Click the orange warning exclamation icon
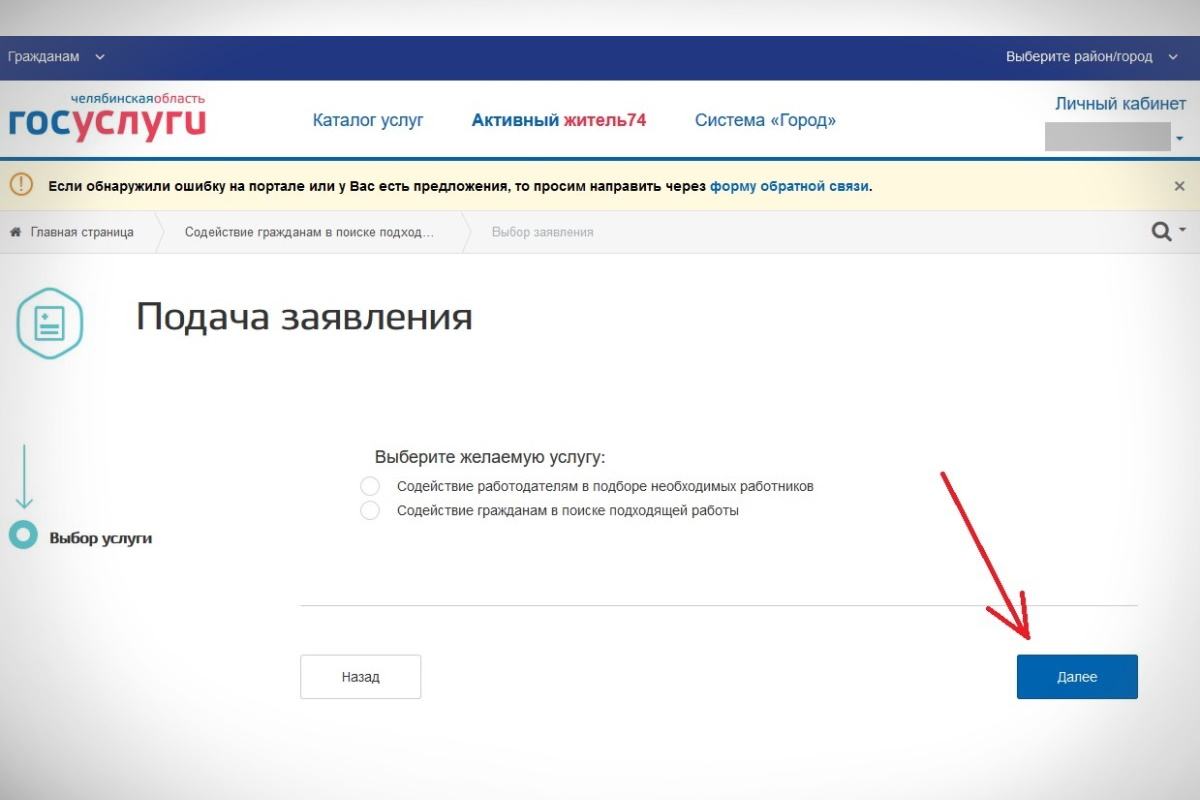The image size is (1200, 800). tap(21, 185)
